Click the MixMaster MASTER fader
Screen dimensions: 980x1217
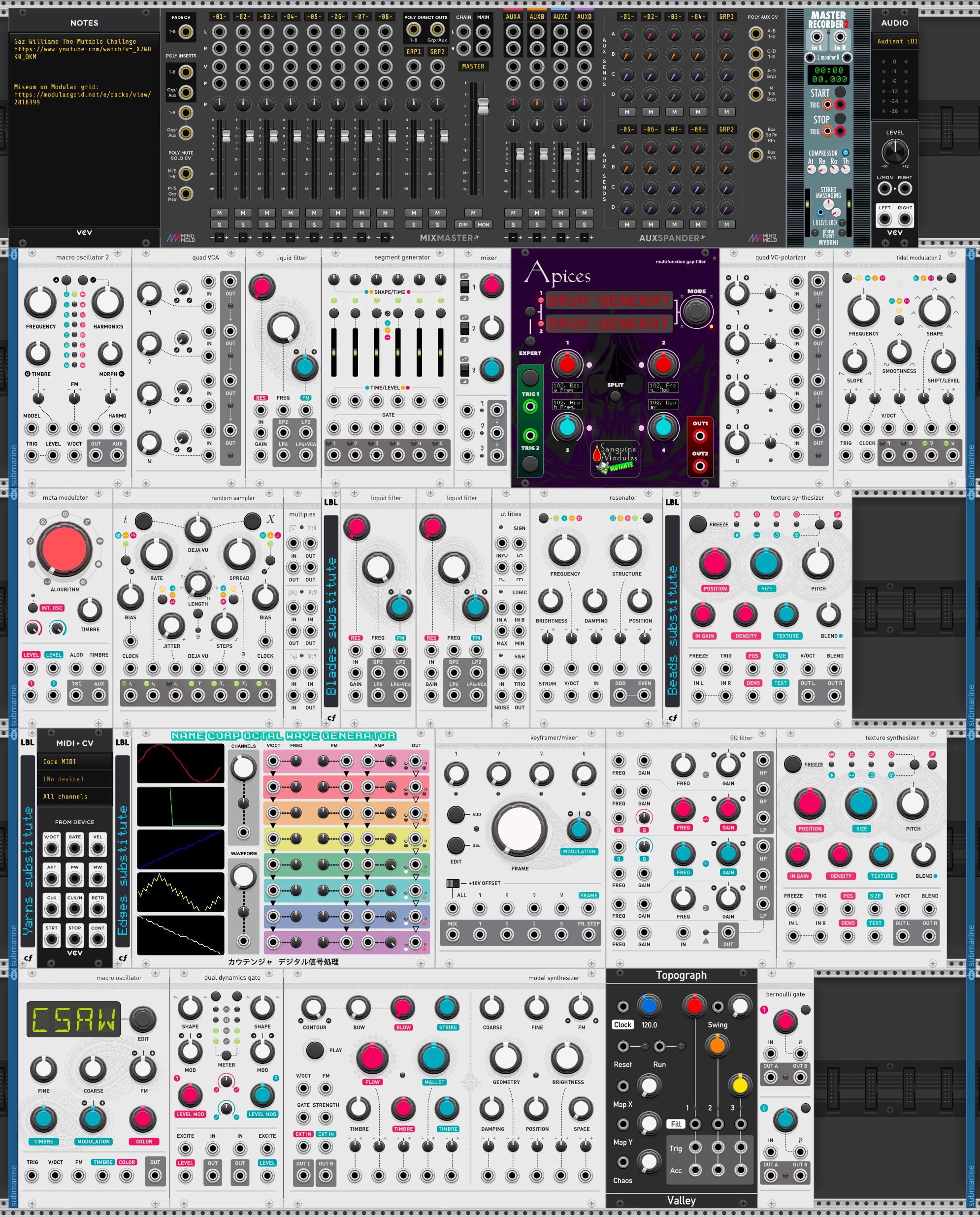click(483, 106)
